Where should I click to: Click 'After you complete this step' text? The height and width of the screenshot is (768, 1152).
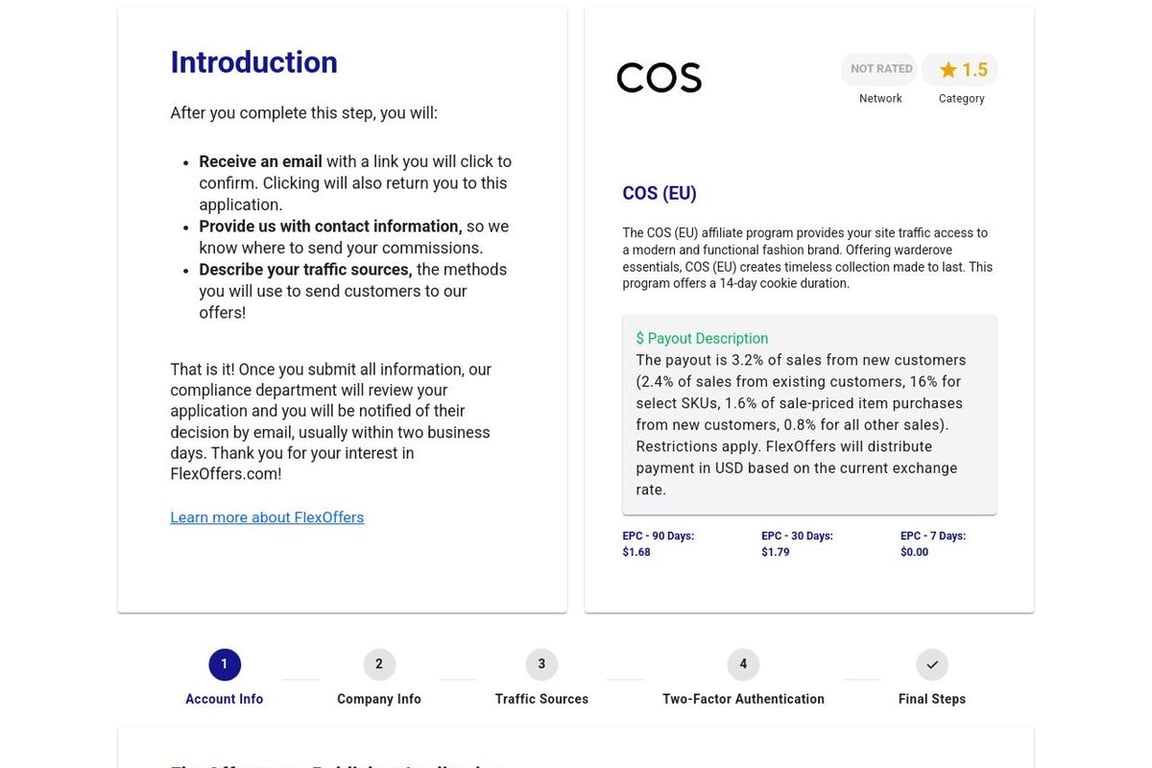point(304,112)
